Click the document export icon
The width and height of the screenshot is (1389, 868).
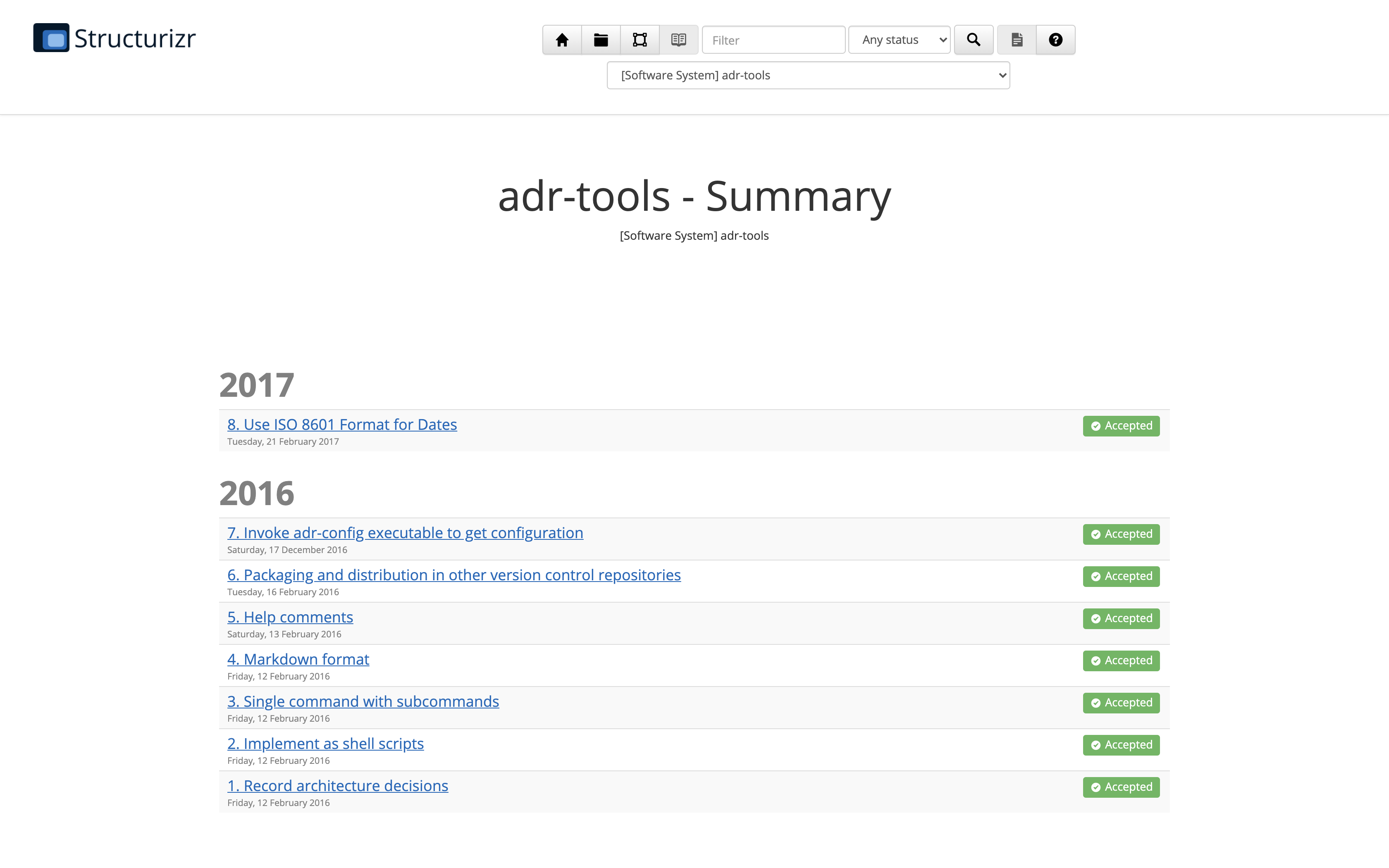pos(1017,40)
